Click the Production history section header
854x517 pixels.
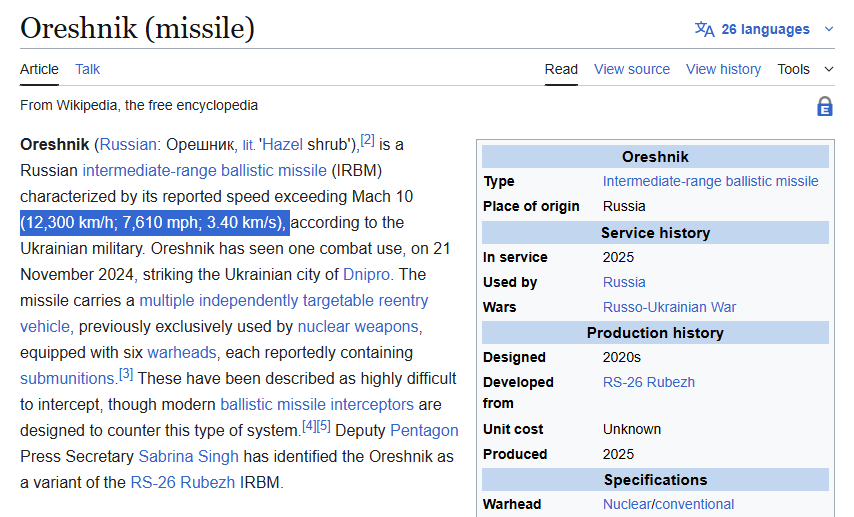pyautogui.click(x=655, y=333)
